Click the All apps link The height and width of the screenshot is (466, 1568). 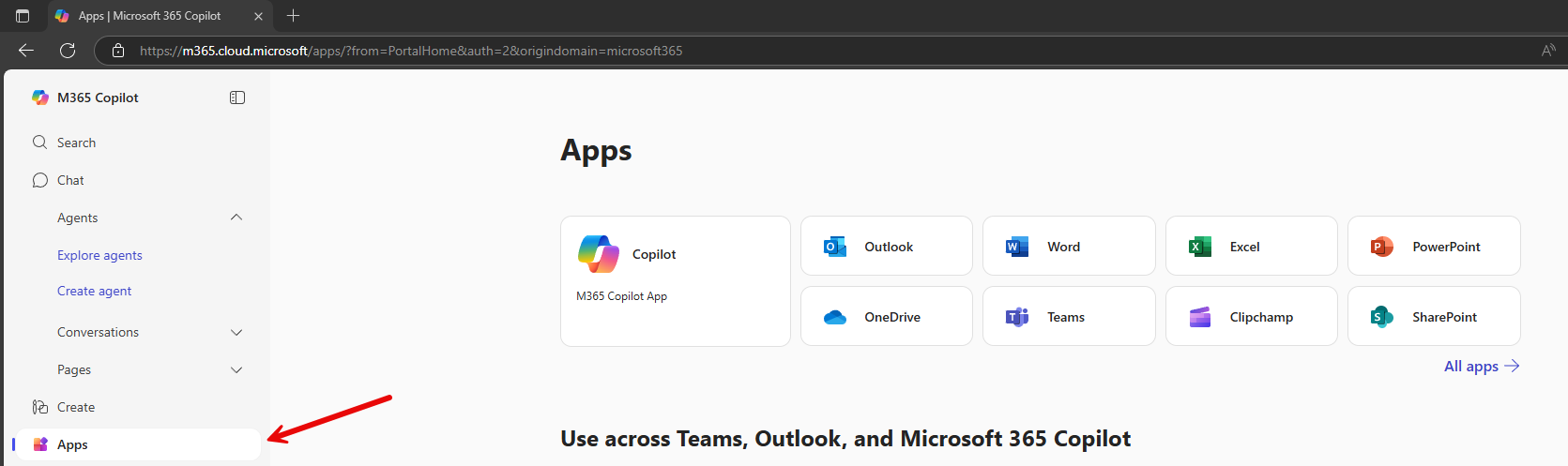[x=1481, y=366]
